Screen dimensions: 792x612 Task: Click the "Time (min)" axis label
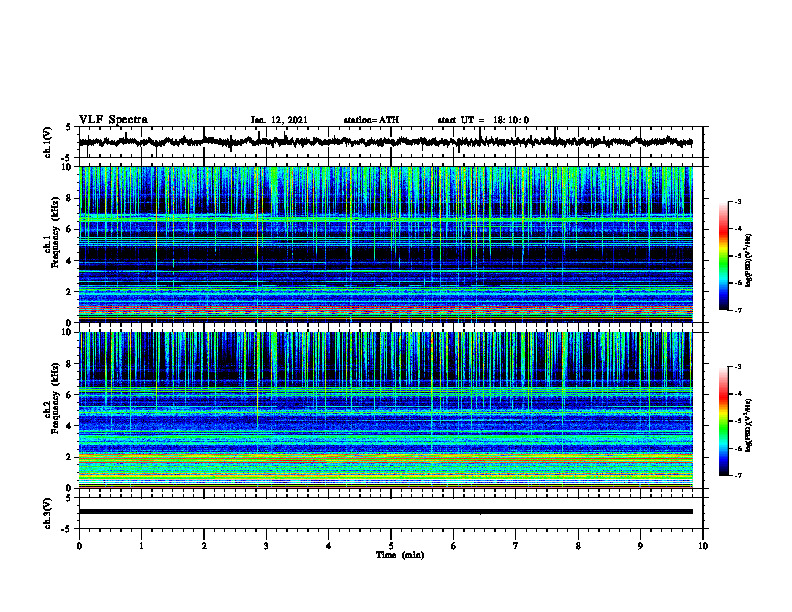point(400,555)
